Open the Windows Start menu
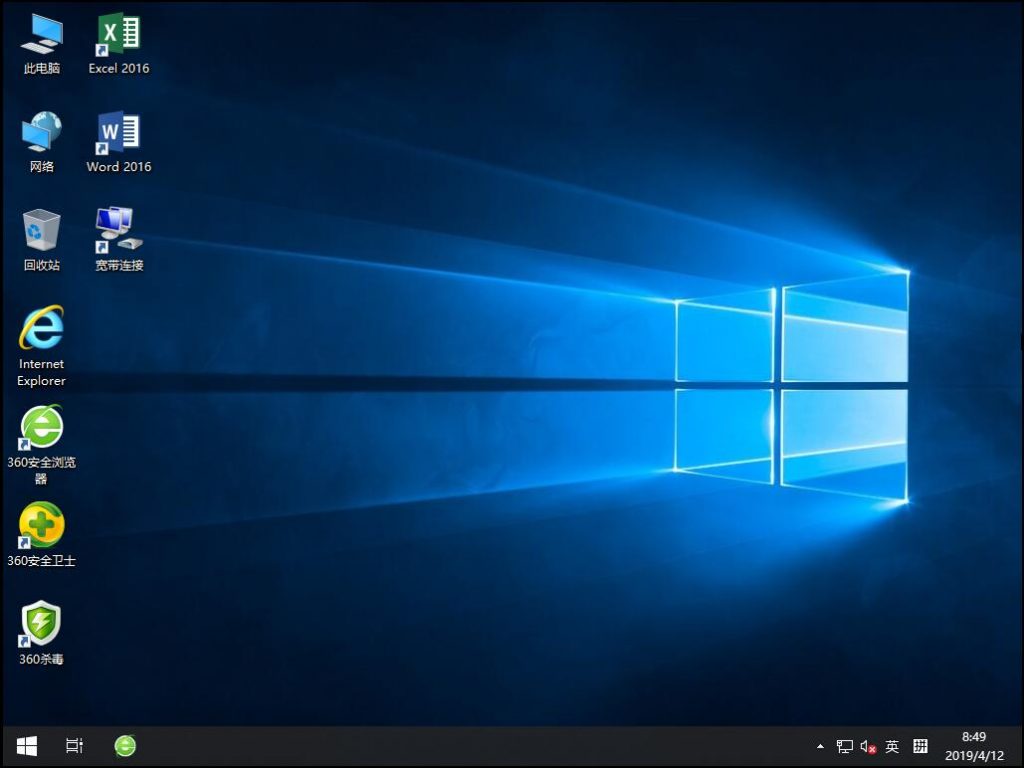This screenshot has width=1024, height=768. tap(27, 746)
